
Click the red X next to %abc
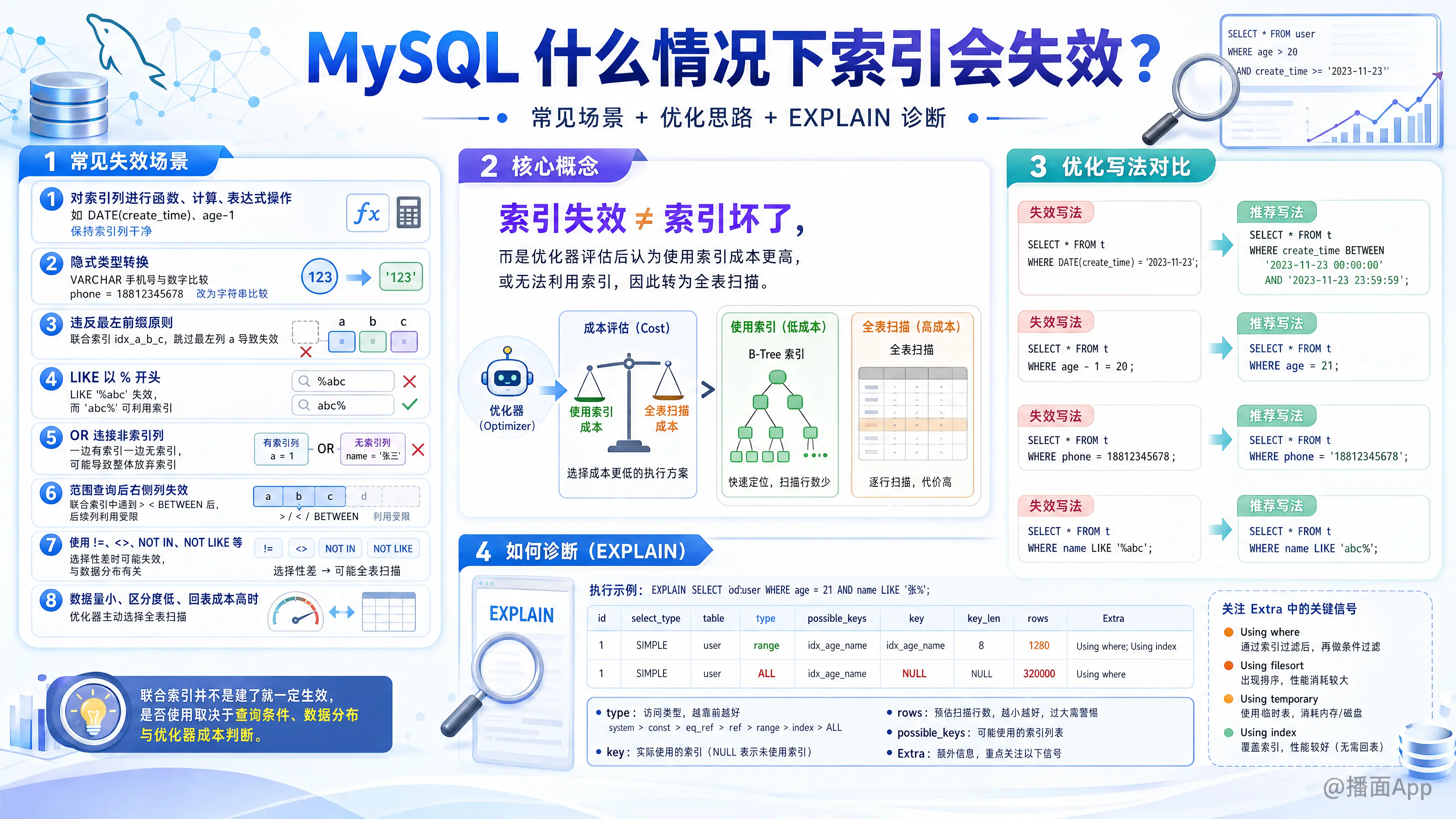[410, 381]
